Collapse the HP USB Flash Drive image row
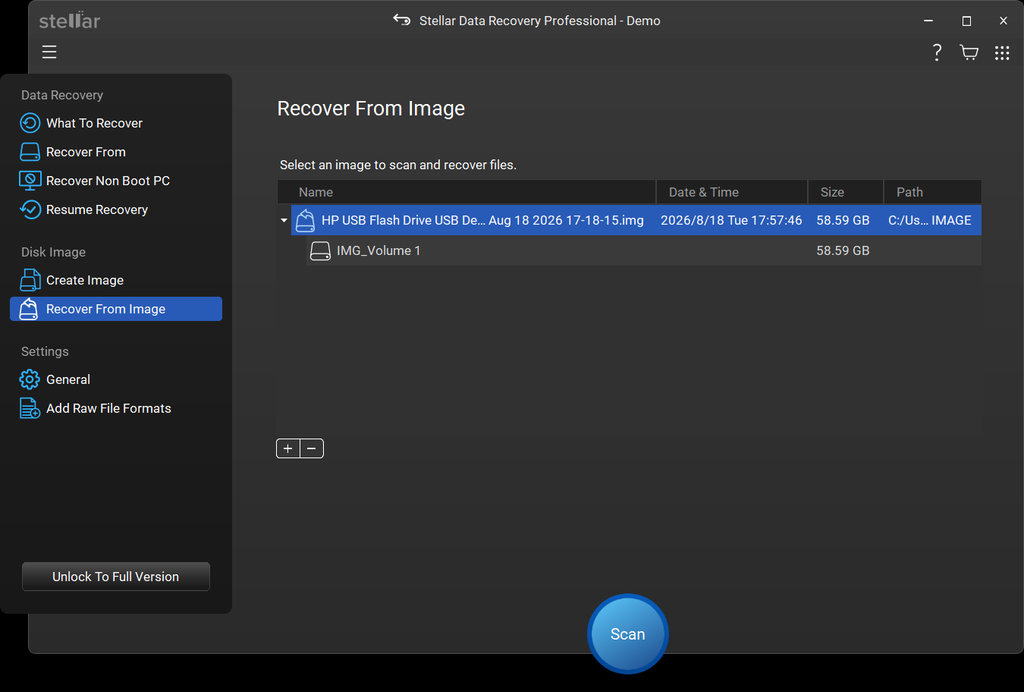The image size is (1024, 692). (x=284, y=221)
